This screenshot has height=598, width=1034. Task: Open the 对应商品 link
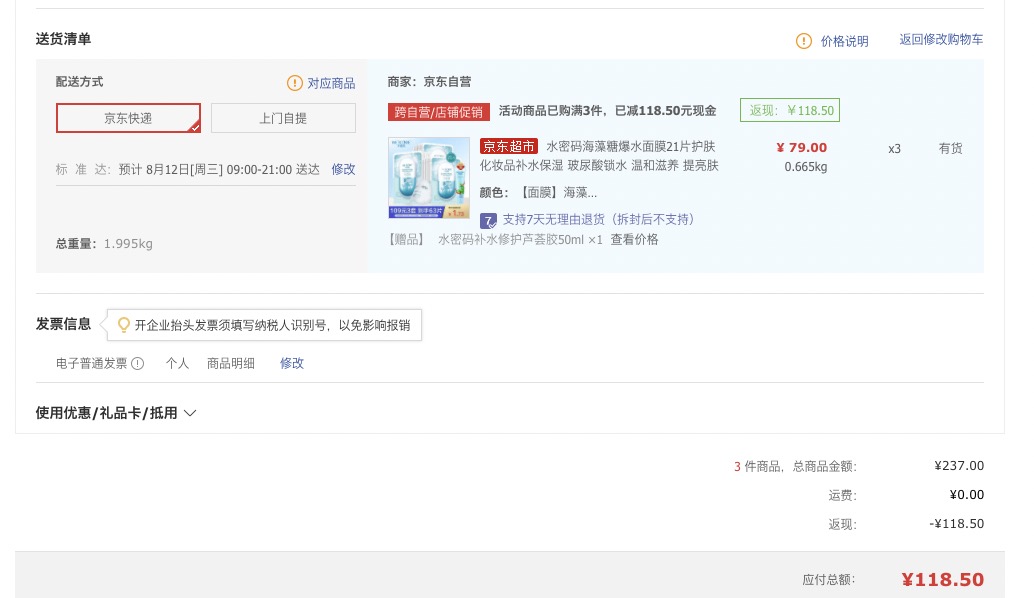331,83
